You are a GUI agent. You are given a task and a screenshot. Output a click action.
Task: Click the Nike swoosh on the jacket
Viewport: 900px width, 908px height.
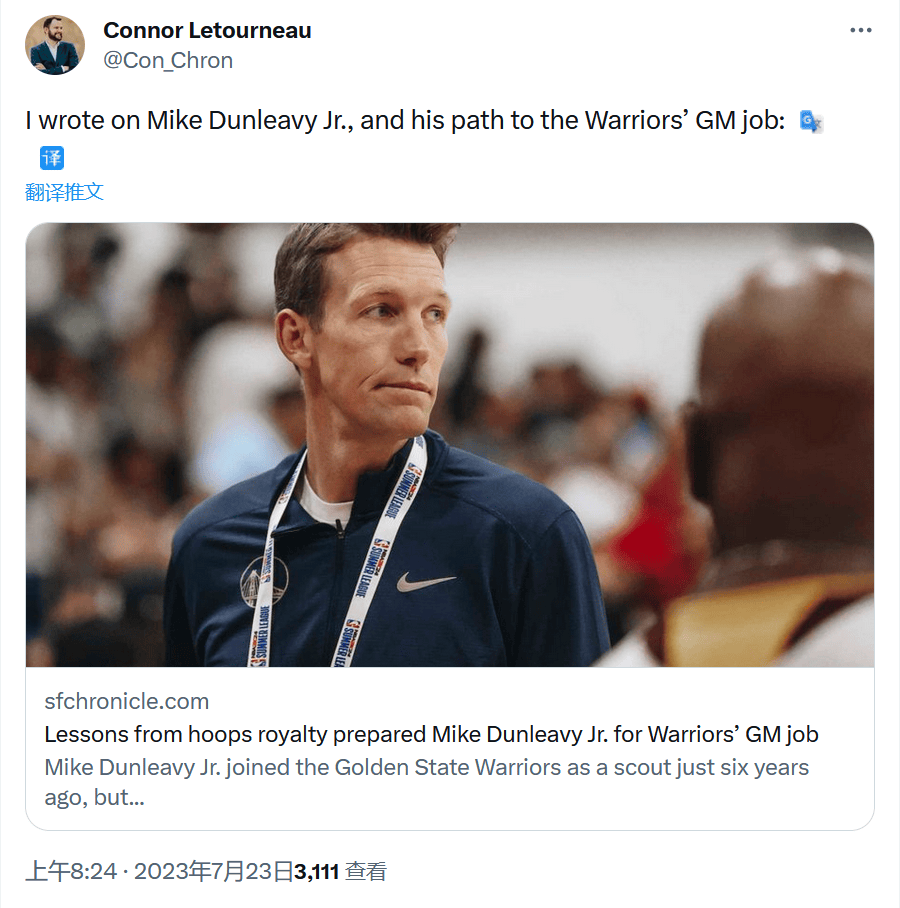pyautogui.click(x=425, y=581)
